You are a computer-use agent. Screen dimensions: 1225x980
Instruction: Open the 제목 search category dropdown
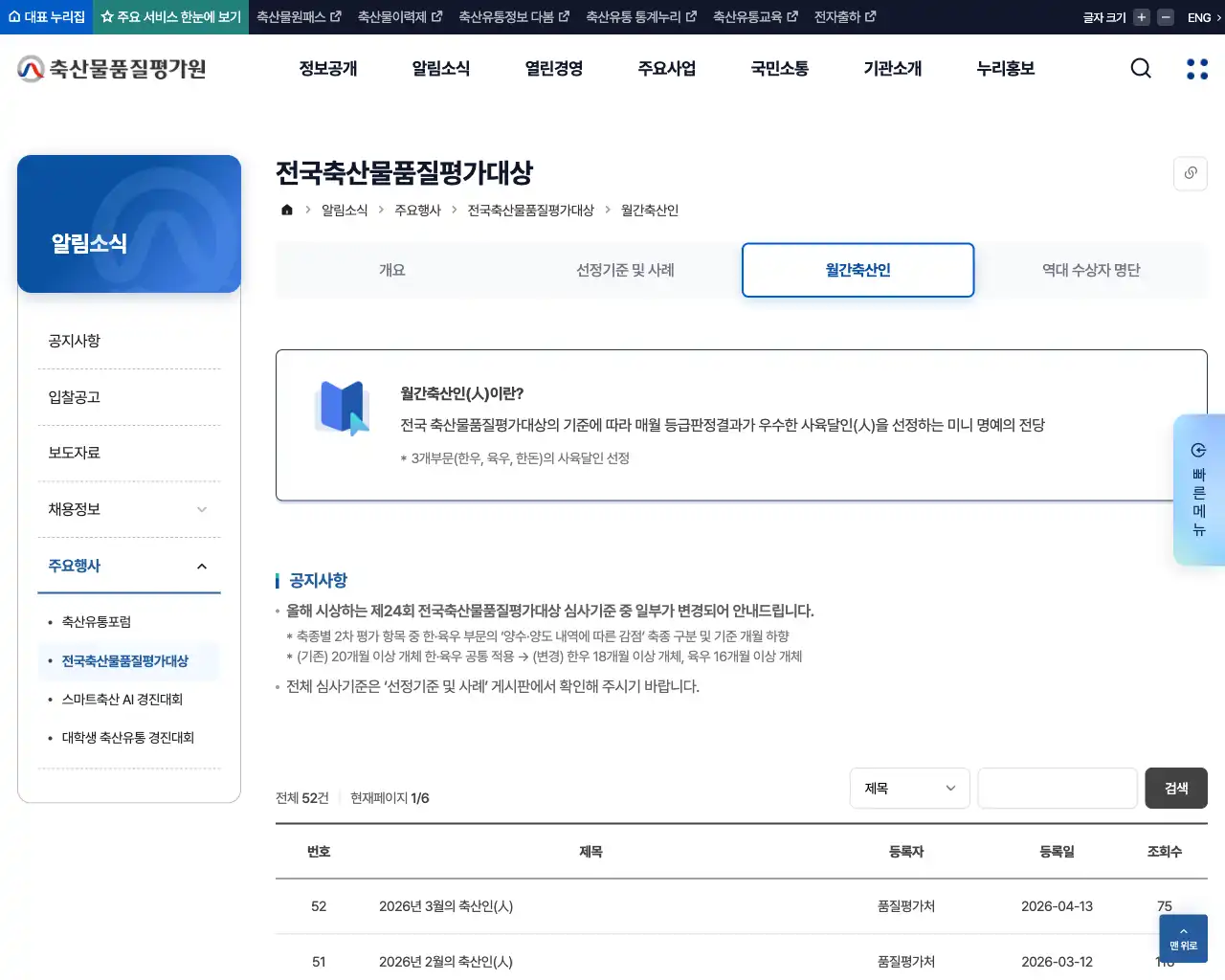pyautogui.click(x=909, y=788)
